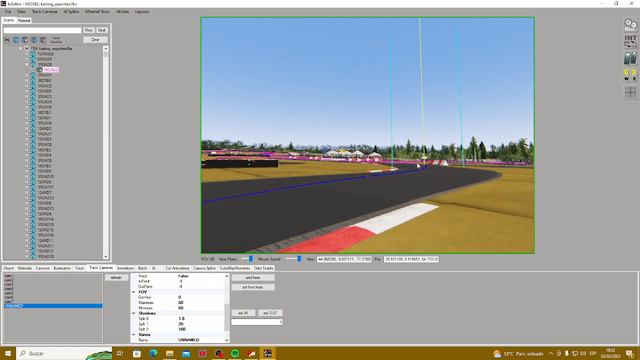Click the add here button
Screen dimensions: 640x360
point(253,278)
